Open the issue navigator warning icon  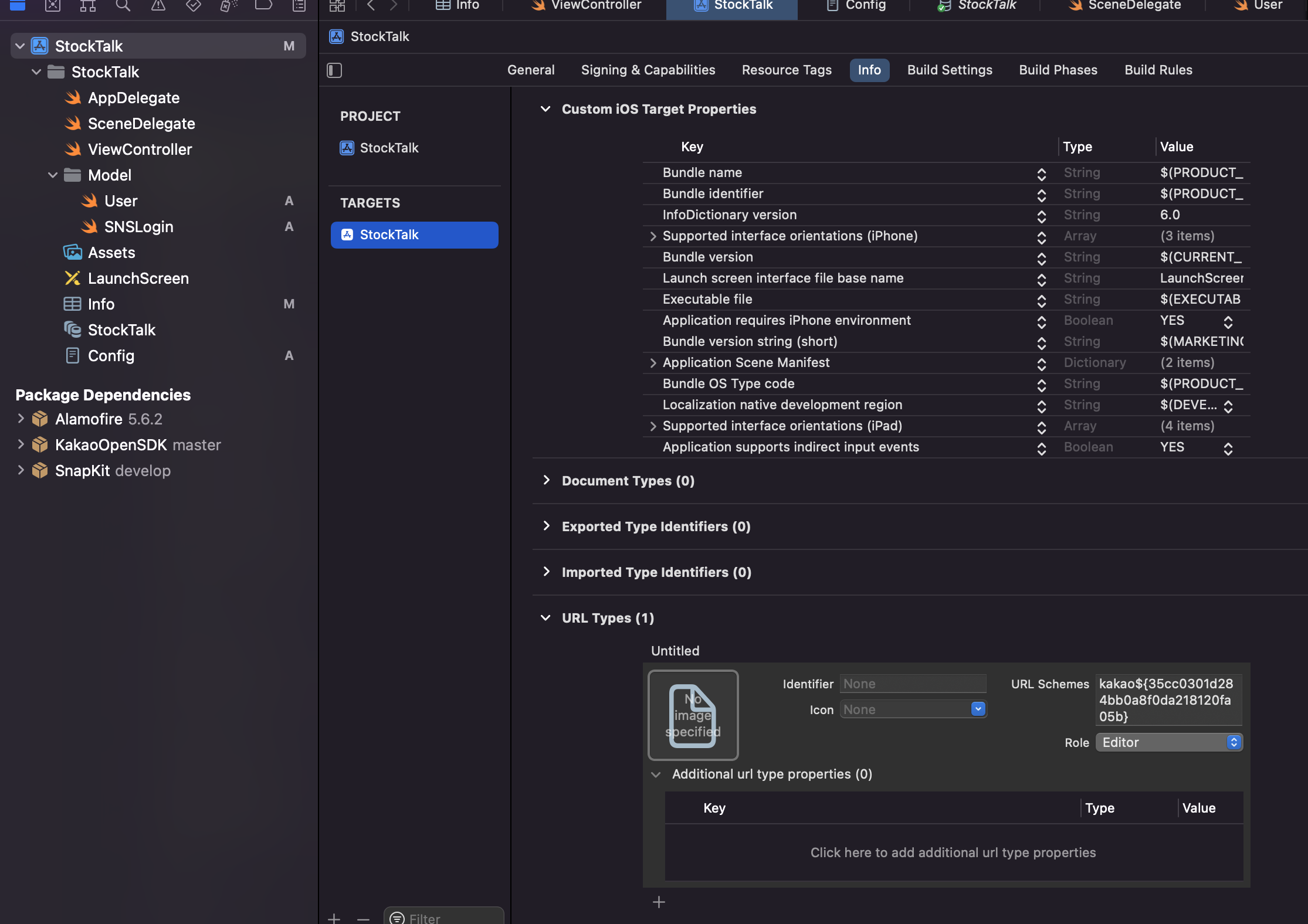(x=158, y=6)
